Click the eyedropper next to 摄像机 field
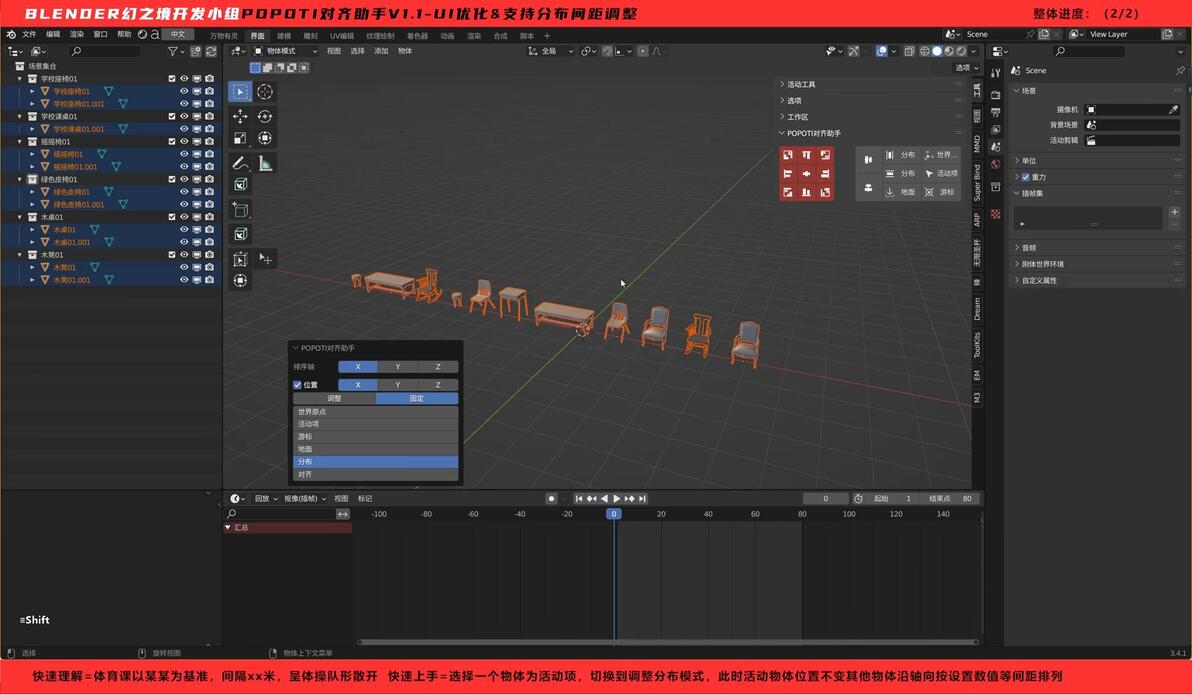The width and height of the screenshot is (1192, 694). click(x=1173, y=109)
